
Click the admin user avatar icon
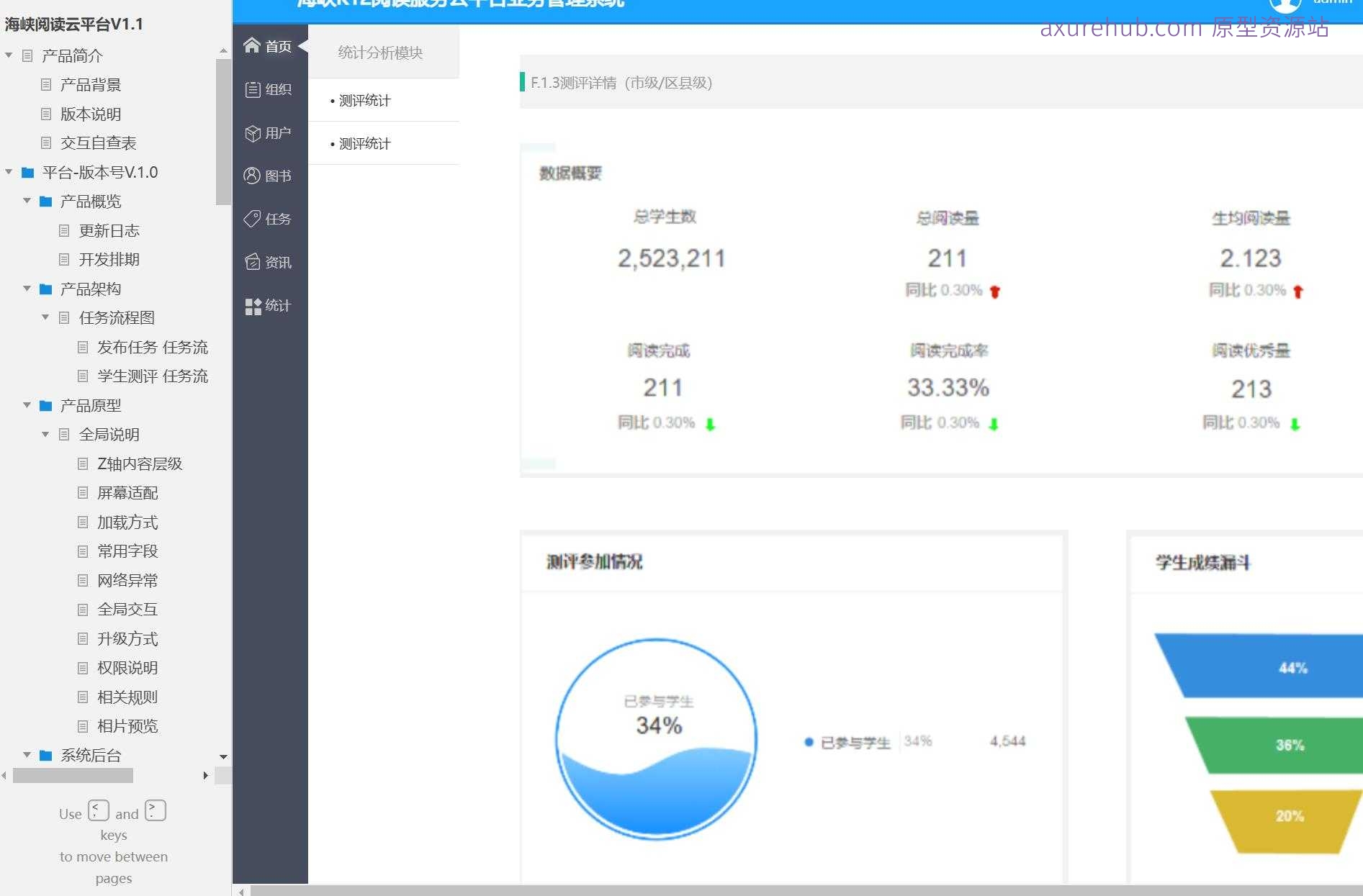[1285, 6]
